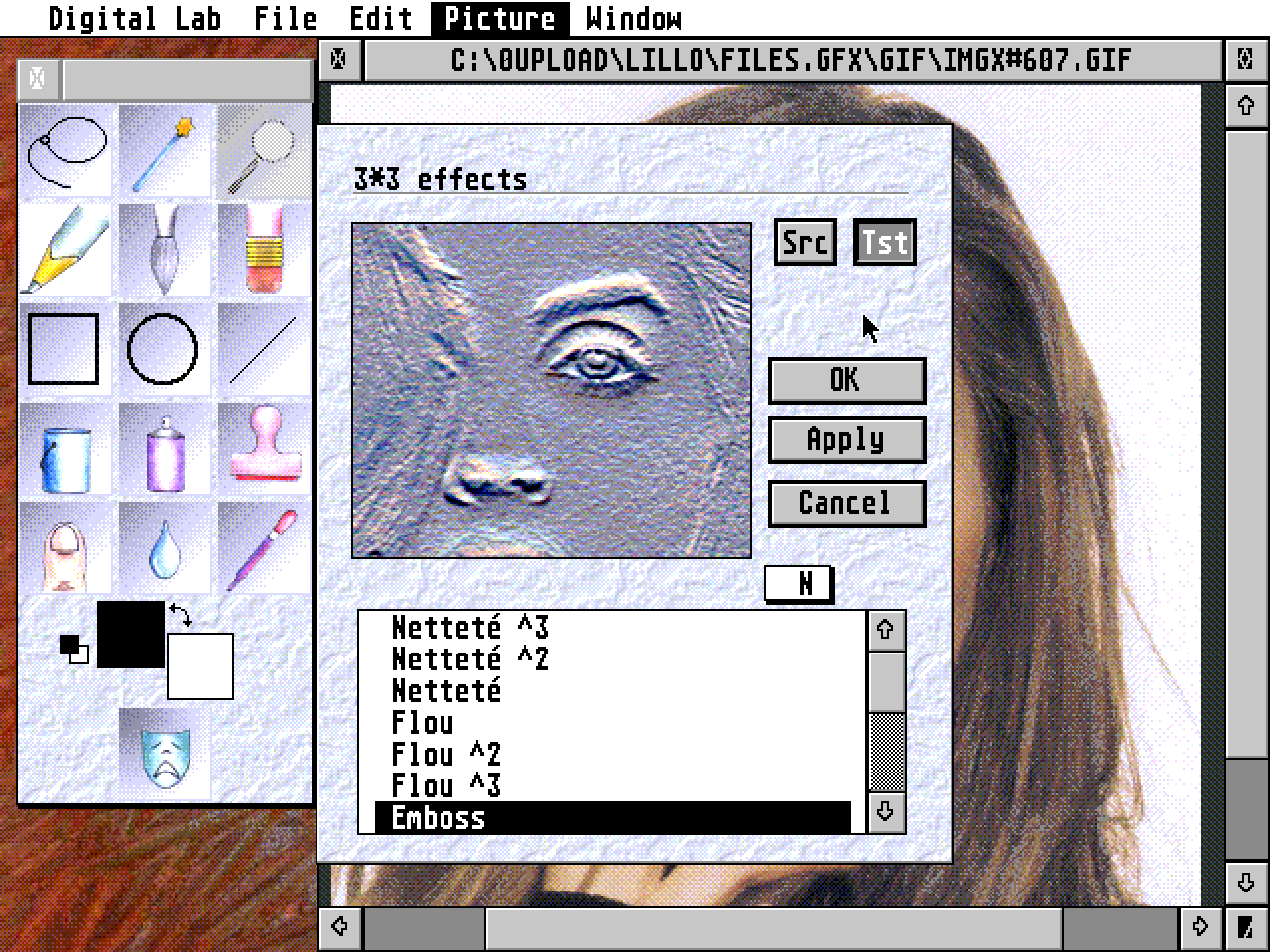Select the Lasso selection tool
The image size is (1270, 952).
(x=64, y=149)
